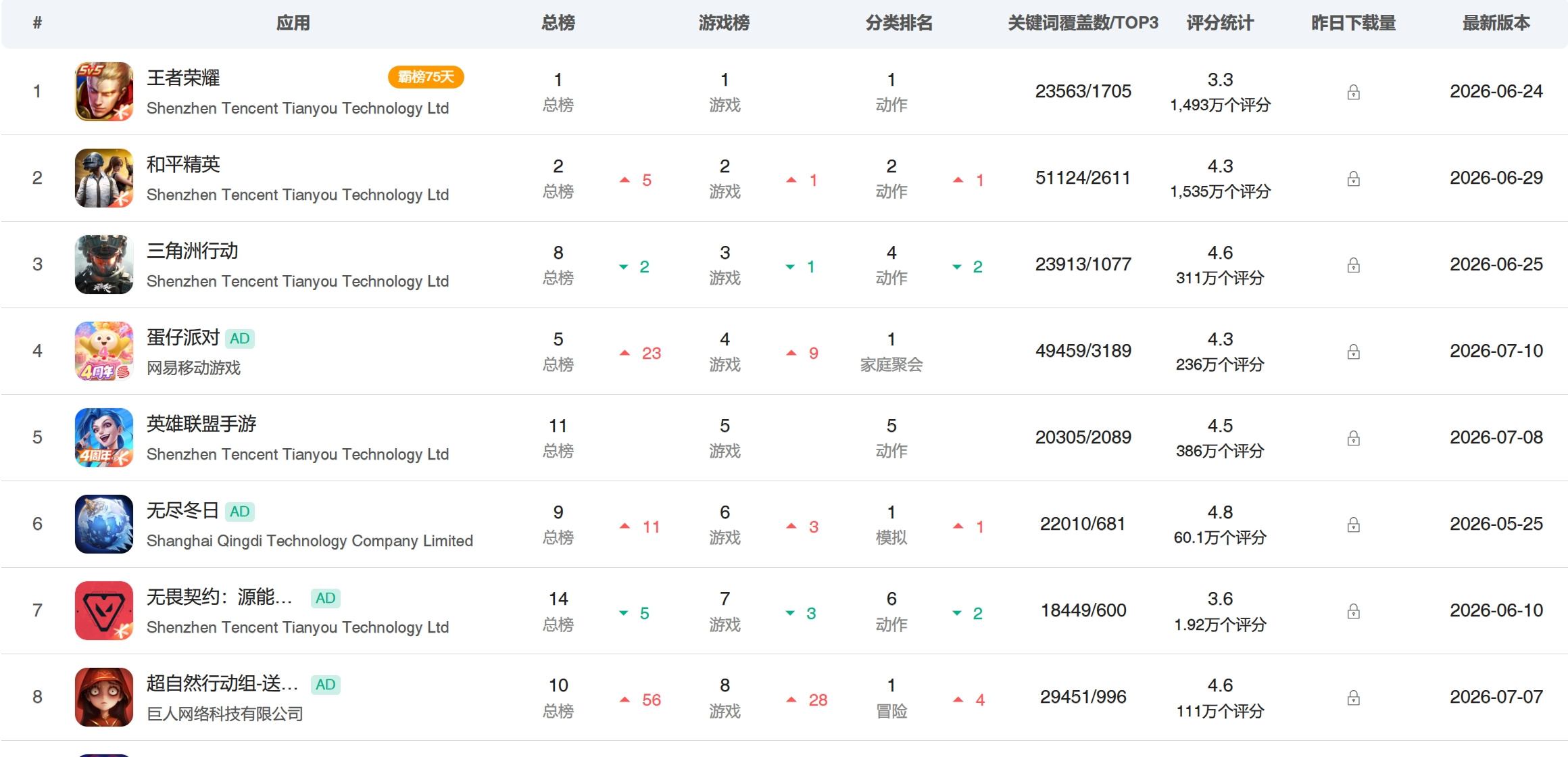Click rating count 1,535万个评分

click(1221, 192)
